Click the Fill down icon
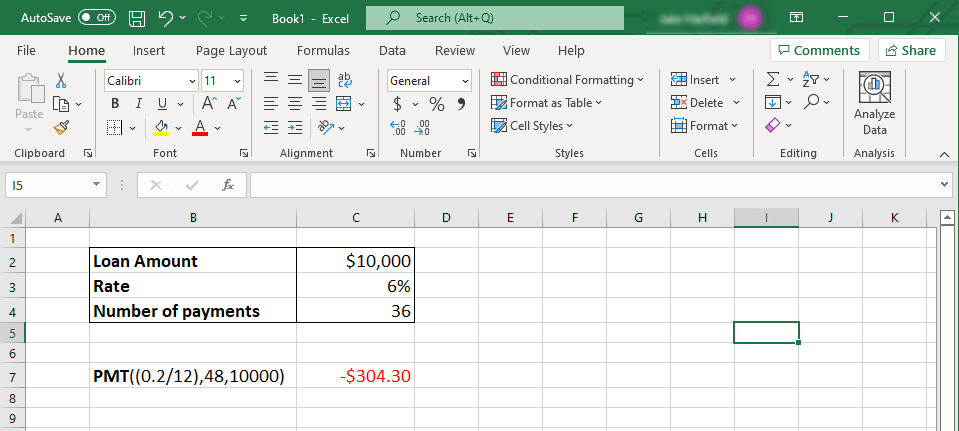 pos(773,103)
